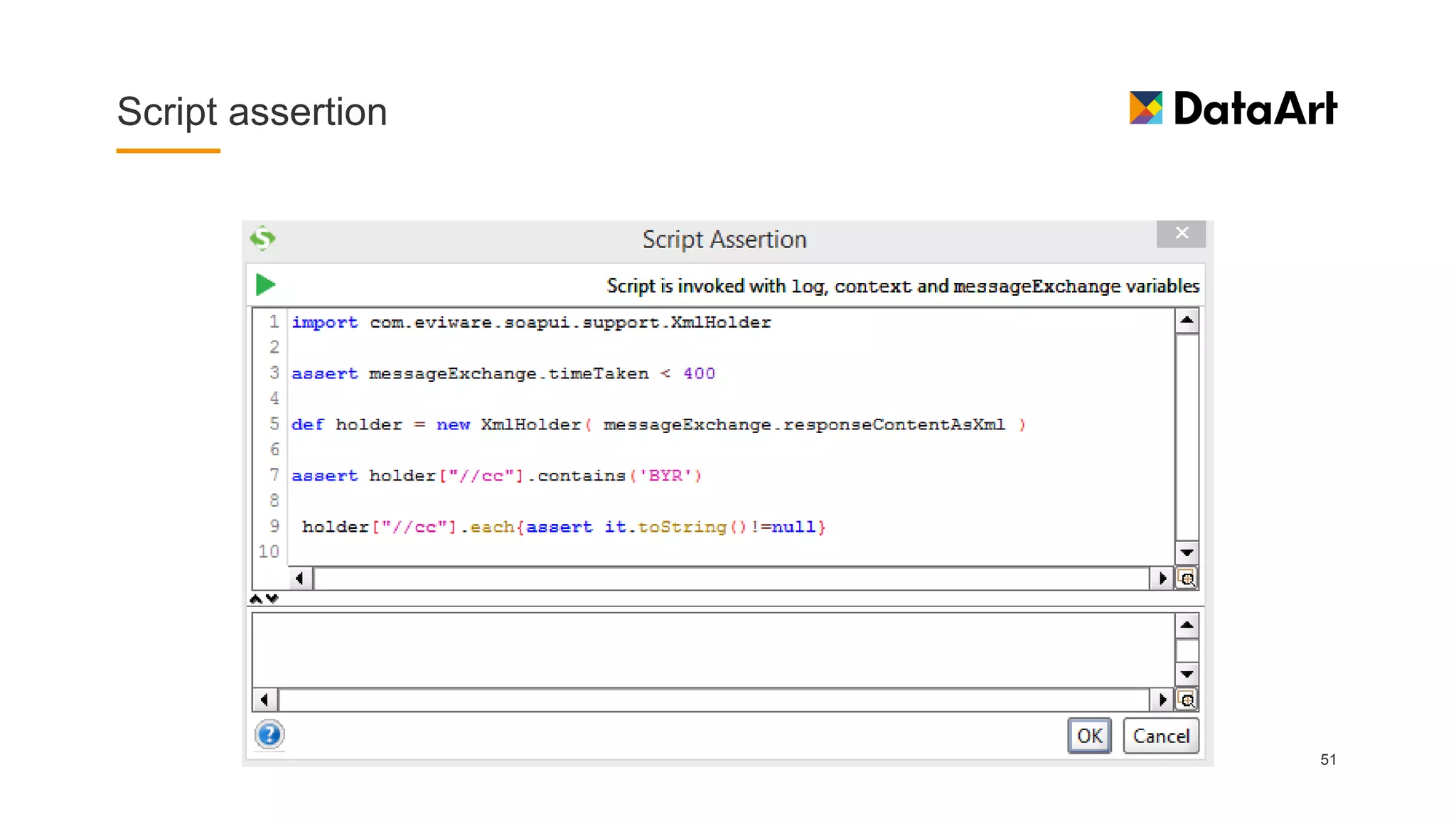
Task: Run the script with the green play icon
Action: click(265, 285)
